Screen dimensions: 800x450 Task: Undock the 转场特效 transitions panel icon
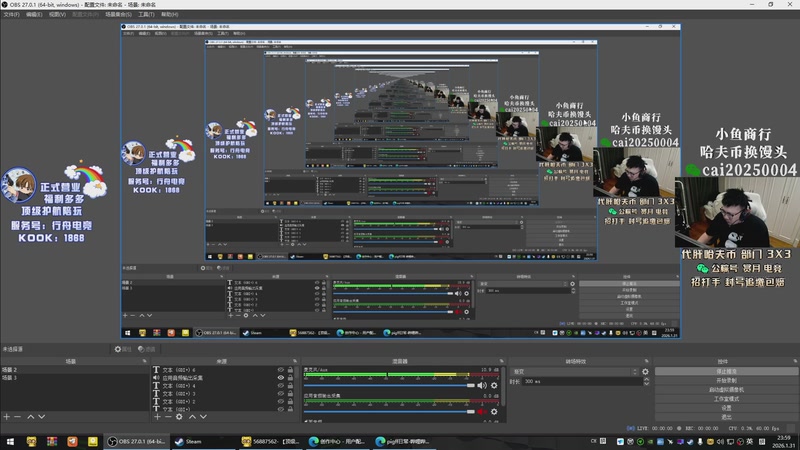[x=646, y=361]
